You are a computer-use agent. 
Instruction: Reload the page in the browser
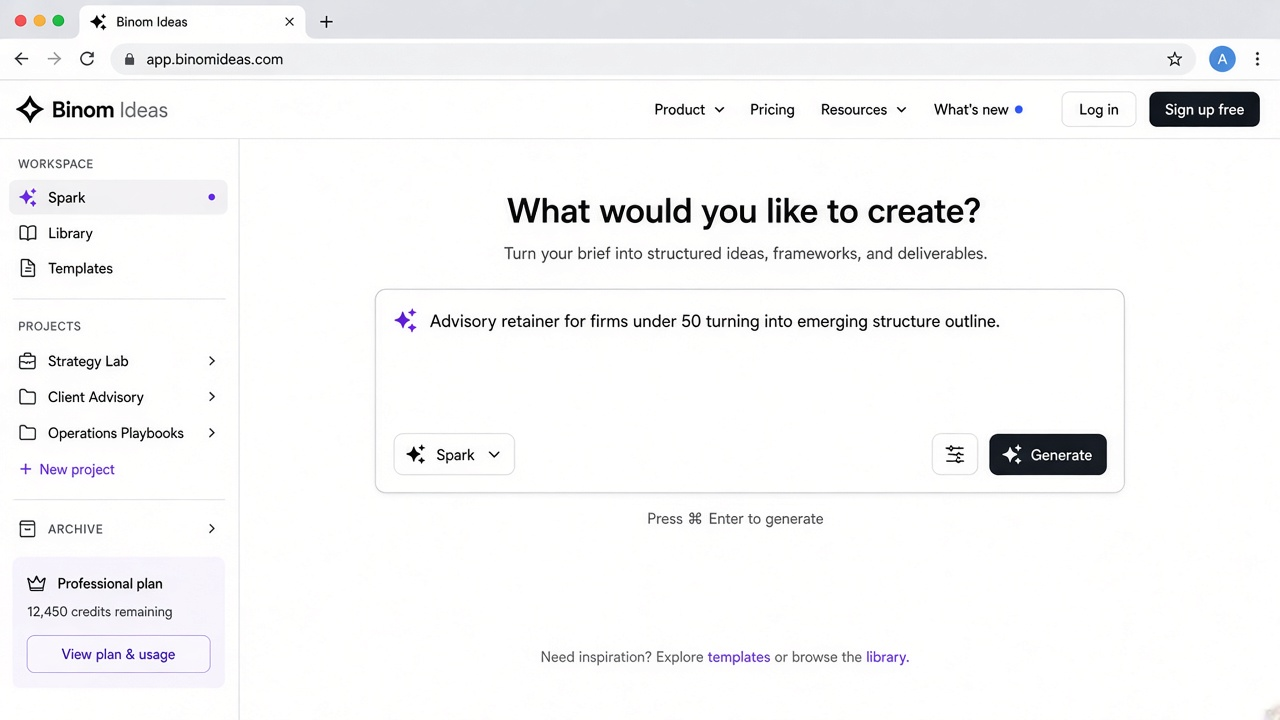tap(87, 59)
